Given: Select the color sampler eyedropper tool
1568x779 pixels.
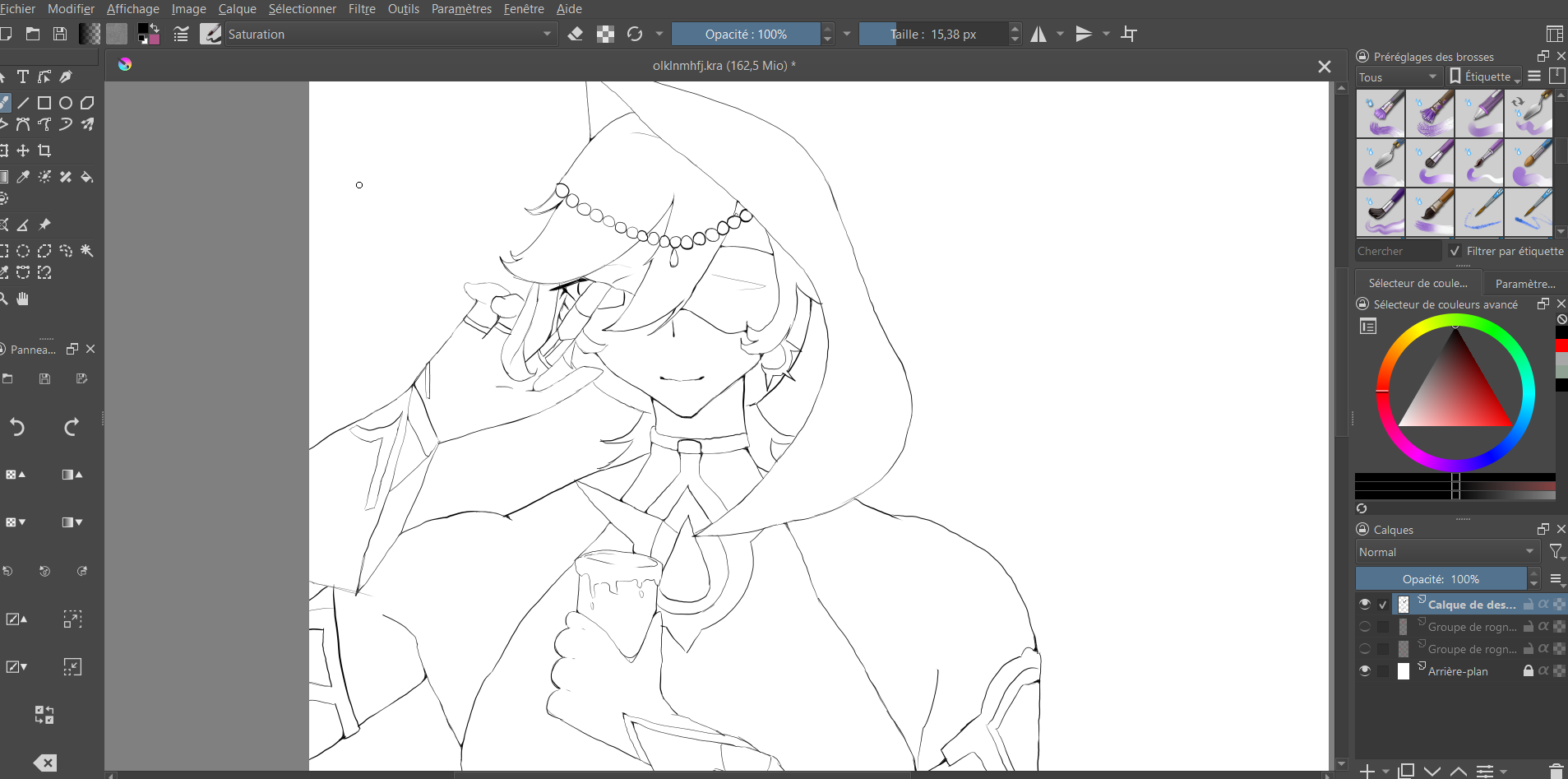Looking at the screenshot, I should [x=23, y=177].
